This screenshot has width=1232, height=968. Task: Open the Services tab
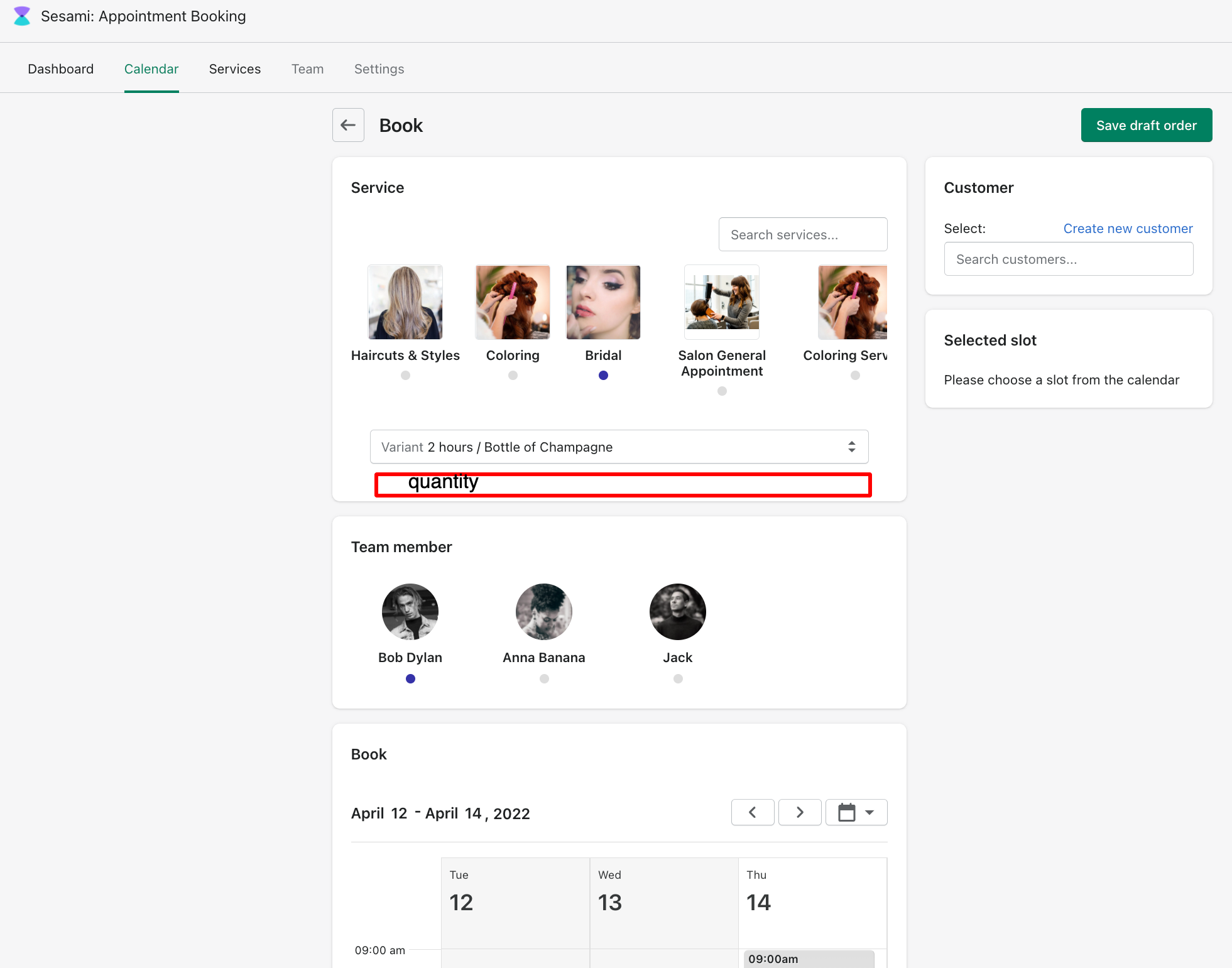[x=235, y=69]
